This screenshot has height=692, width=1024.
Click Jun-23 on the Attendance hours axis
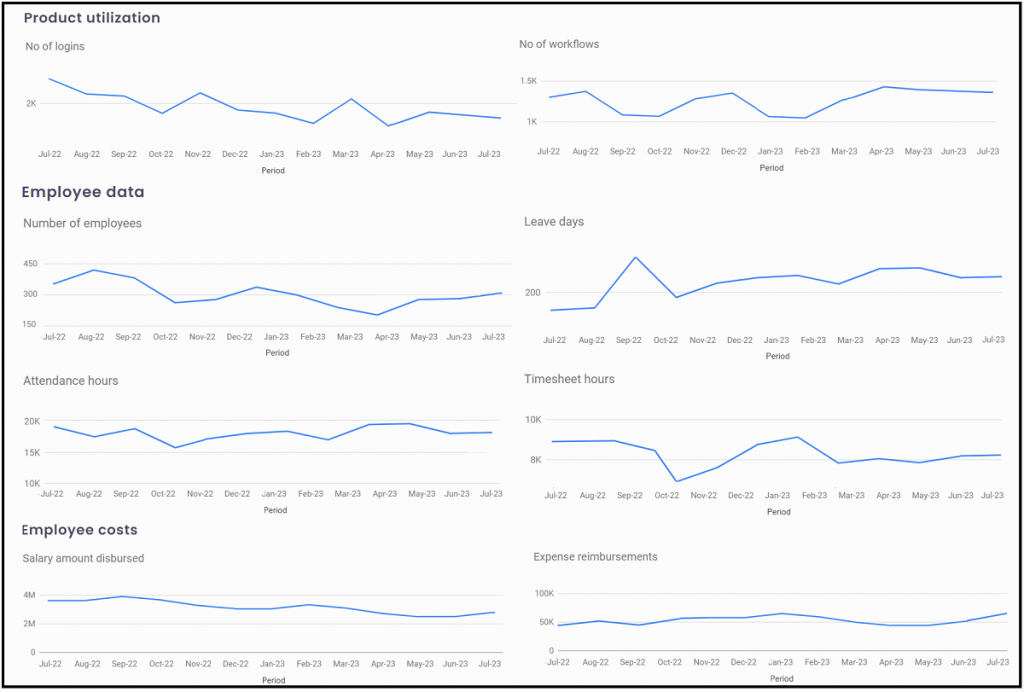click(x=458, y=494)
